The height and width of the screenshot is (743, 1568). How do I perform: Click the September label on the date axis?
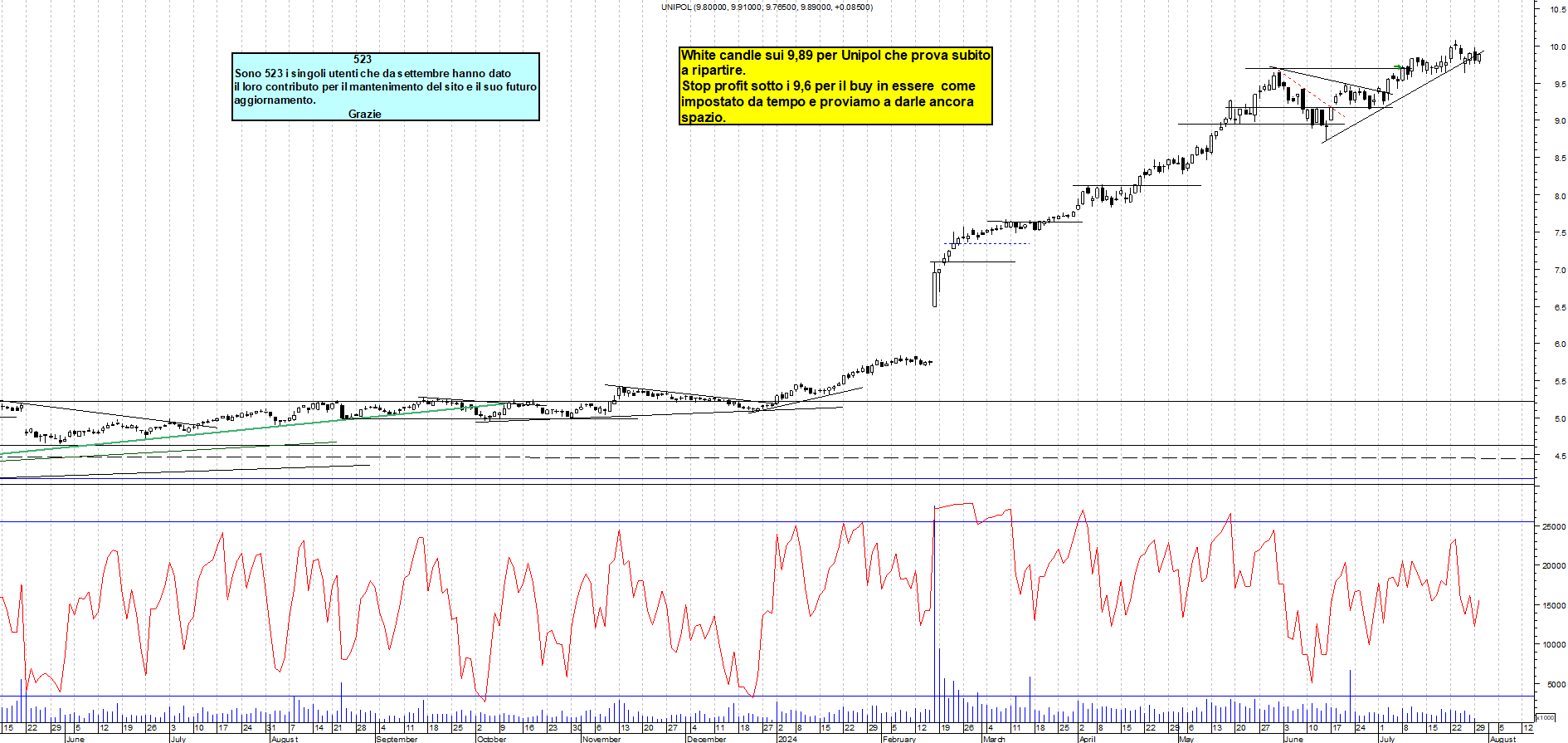tap(397, 739)
